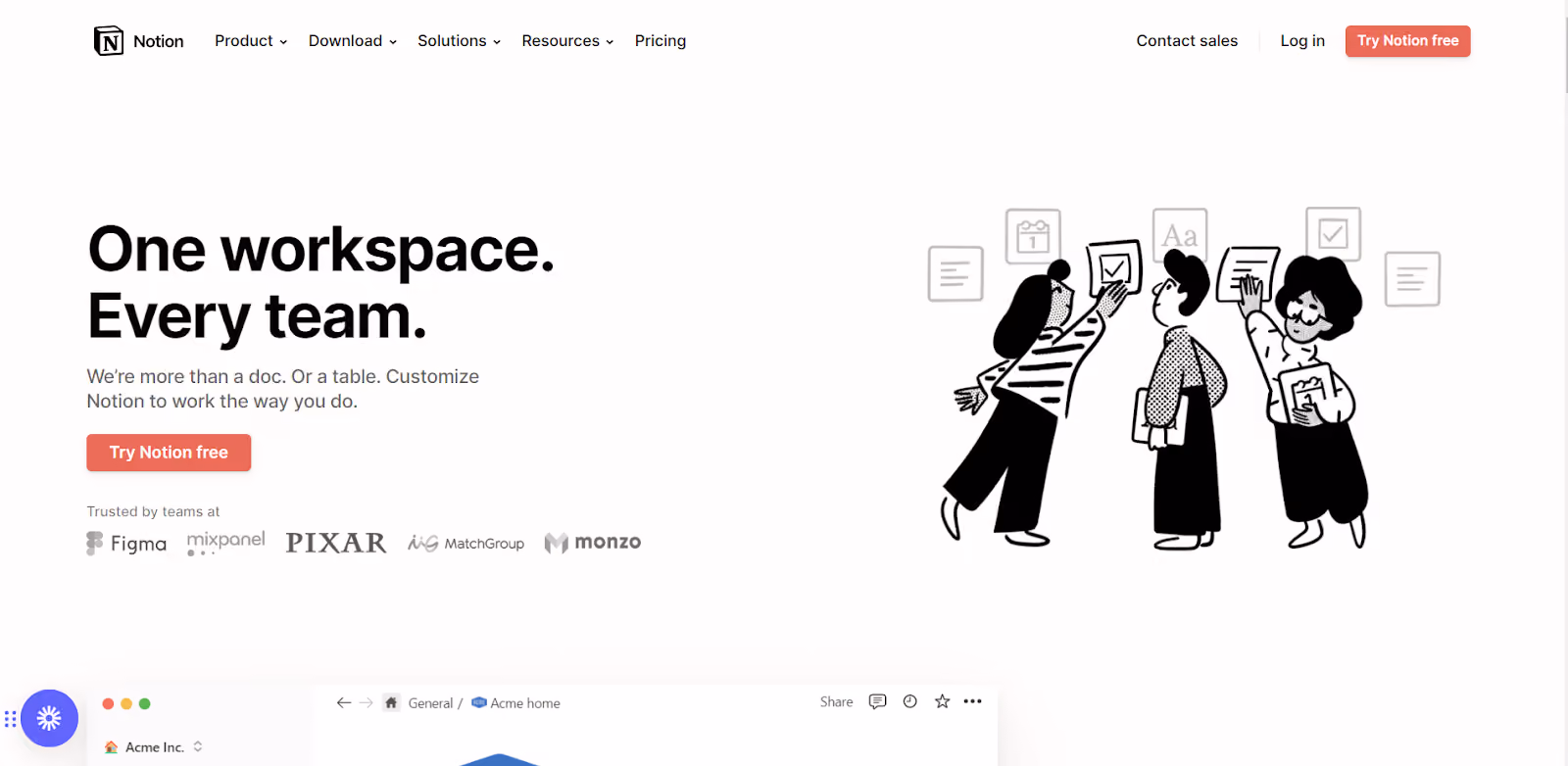Click the green window dot in preview

(x=144, y=703)
